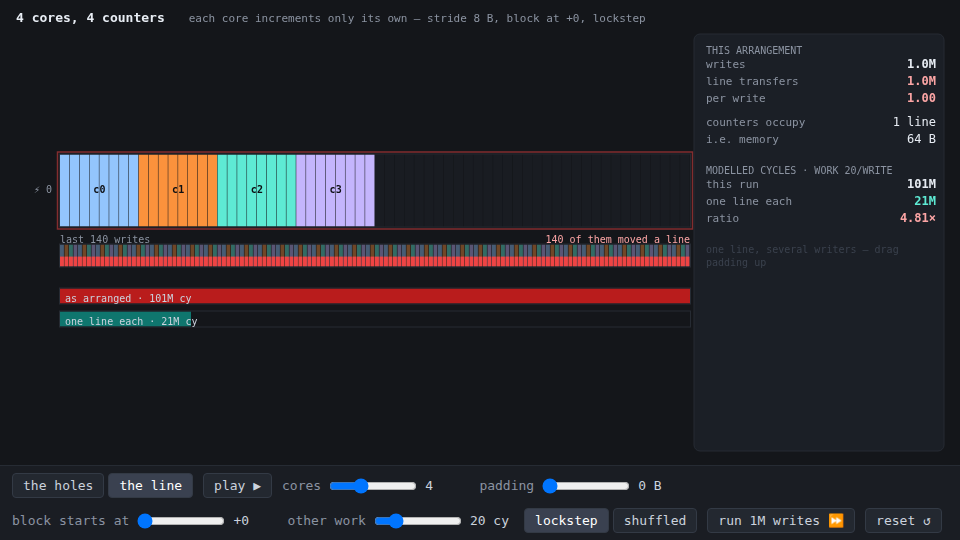Viewport: 960px width, 540px height.
Task: Reset the simulation
Action: pos(903,520)
